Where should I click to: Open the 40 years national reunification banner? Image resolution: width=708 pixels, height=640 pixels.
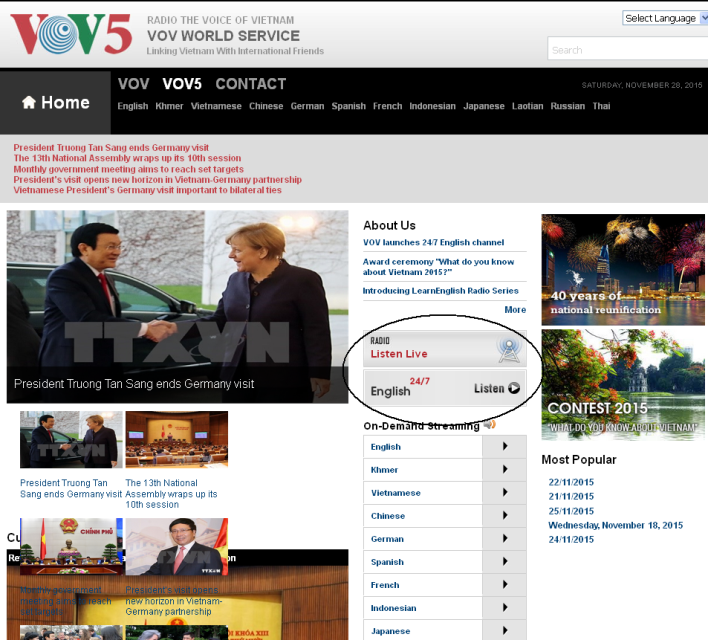623,269
